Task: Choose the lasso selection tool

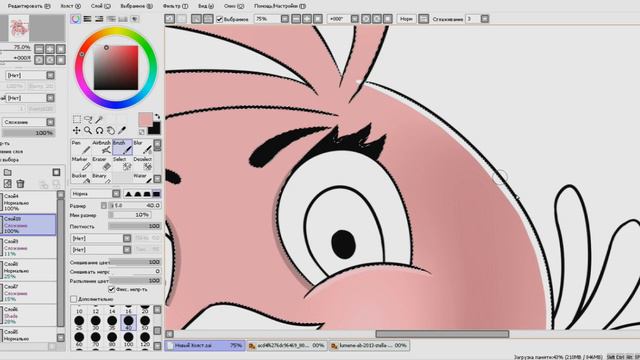Action: (x=88, y=119)
